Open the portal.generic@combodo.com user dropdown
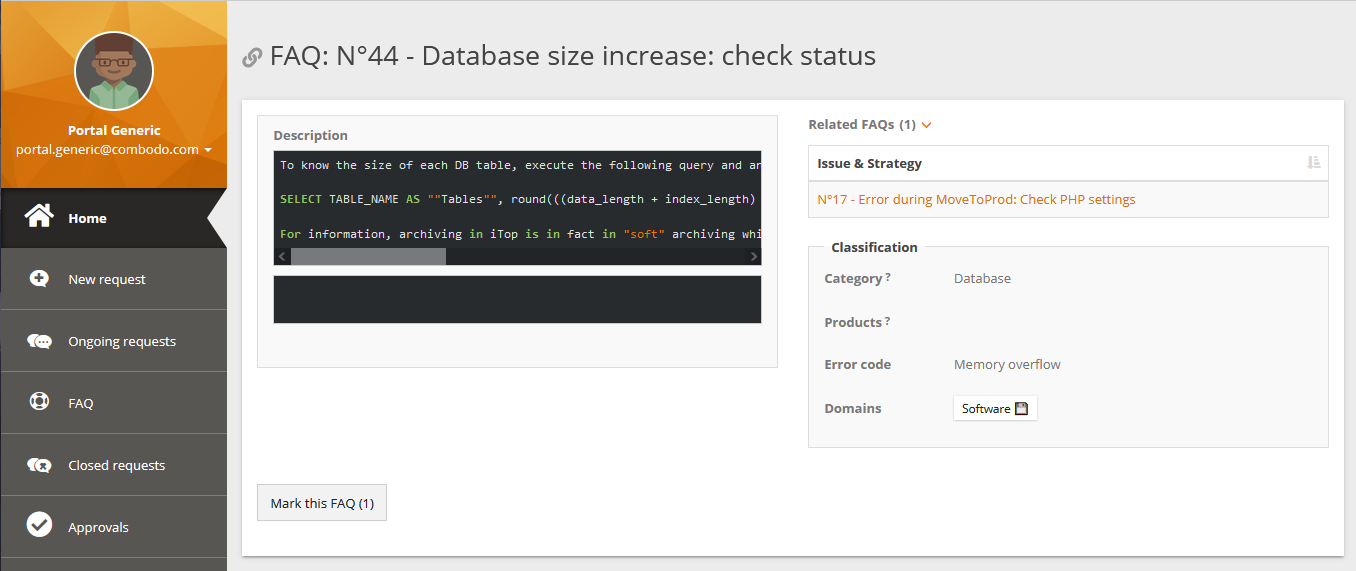Image resolution: width=1356 pixels, height=571 pixels. [x=114, y=149]
